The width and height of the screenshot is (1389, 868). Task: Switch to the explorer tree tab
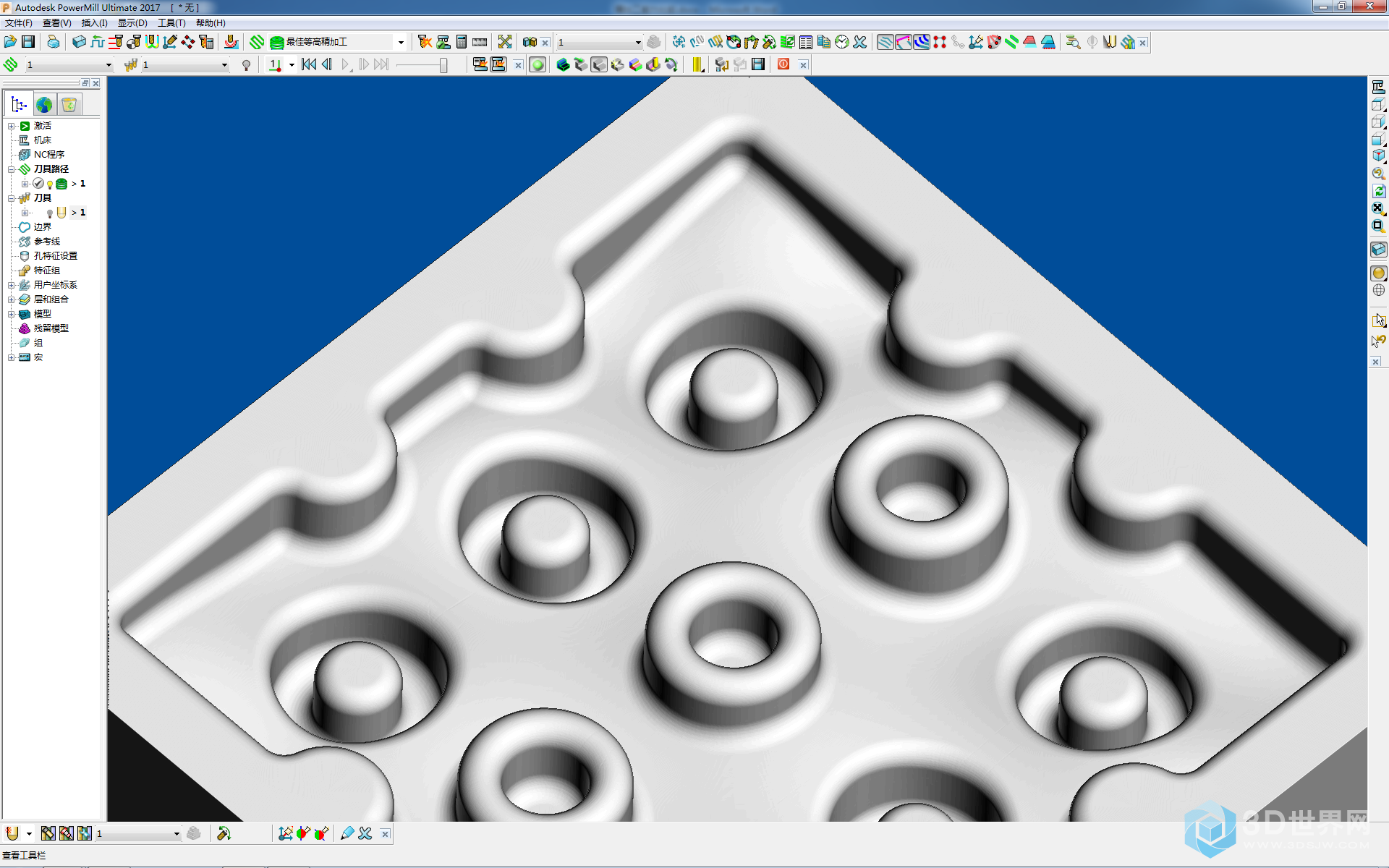(x=19, y=105)
